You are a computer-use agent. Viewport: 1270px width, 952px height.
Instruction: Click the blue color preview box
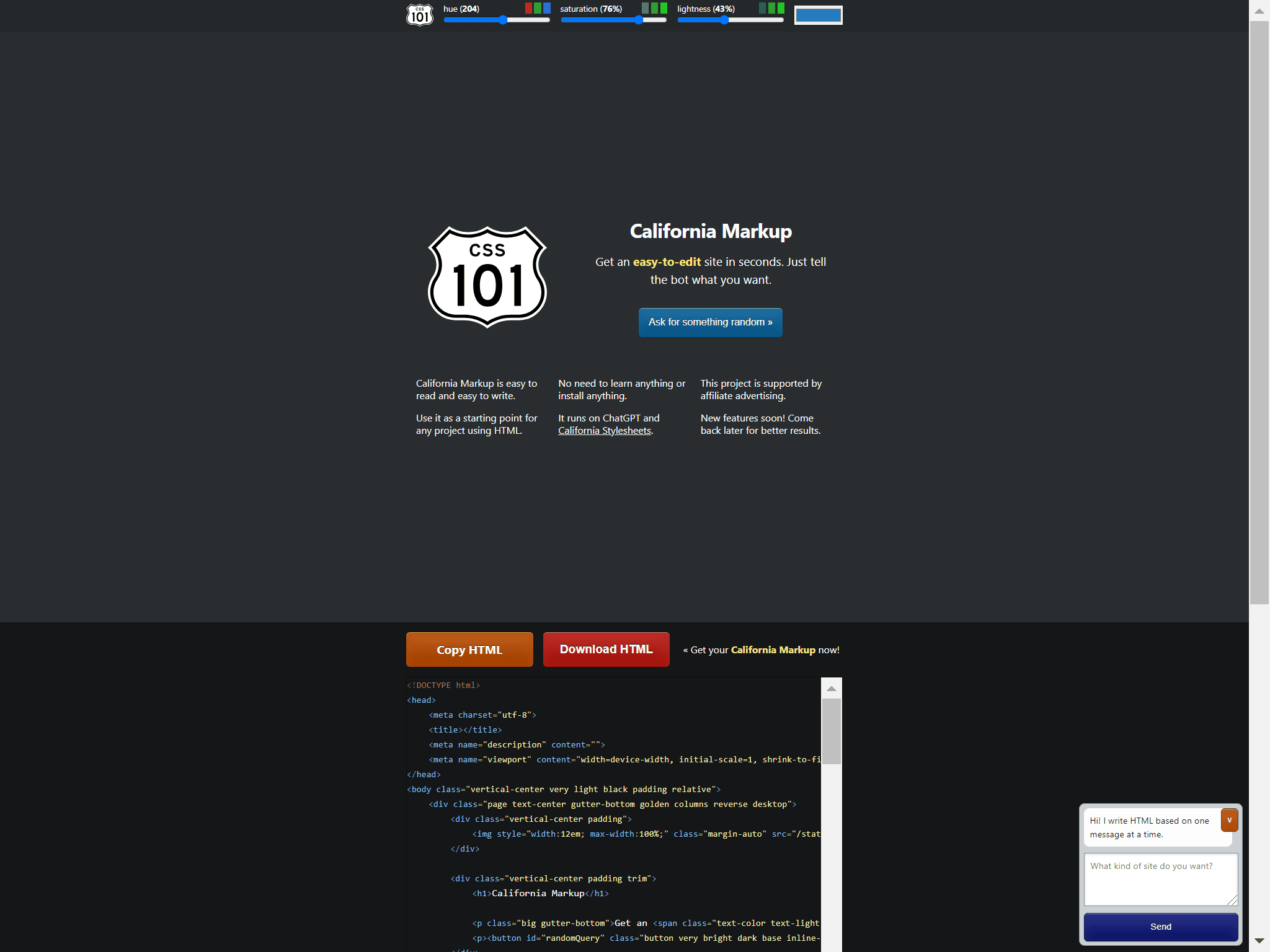point(818,15)
